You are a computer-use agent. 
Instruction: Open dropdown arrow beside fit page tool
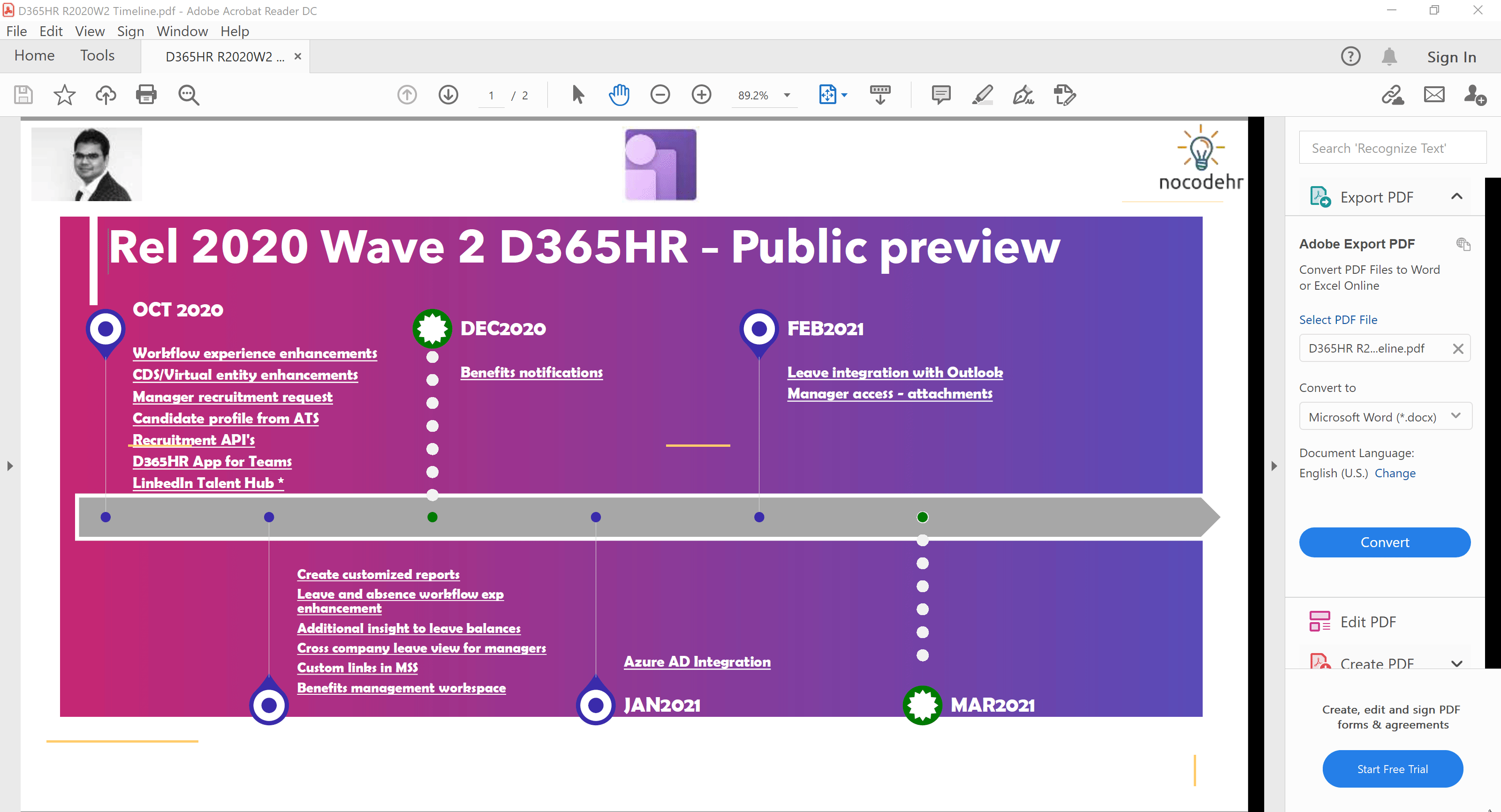pyautogui.click(x=844, y=94)
